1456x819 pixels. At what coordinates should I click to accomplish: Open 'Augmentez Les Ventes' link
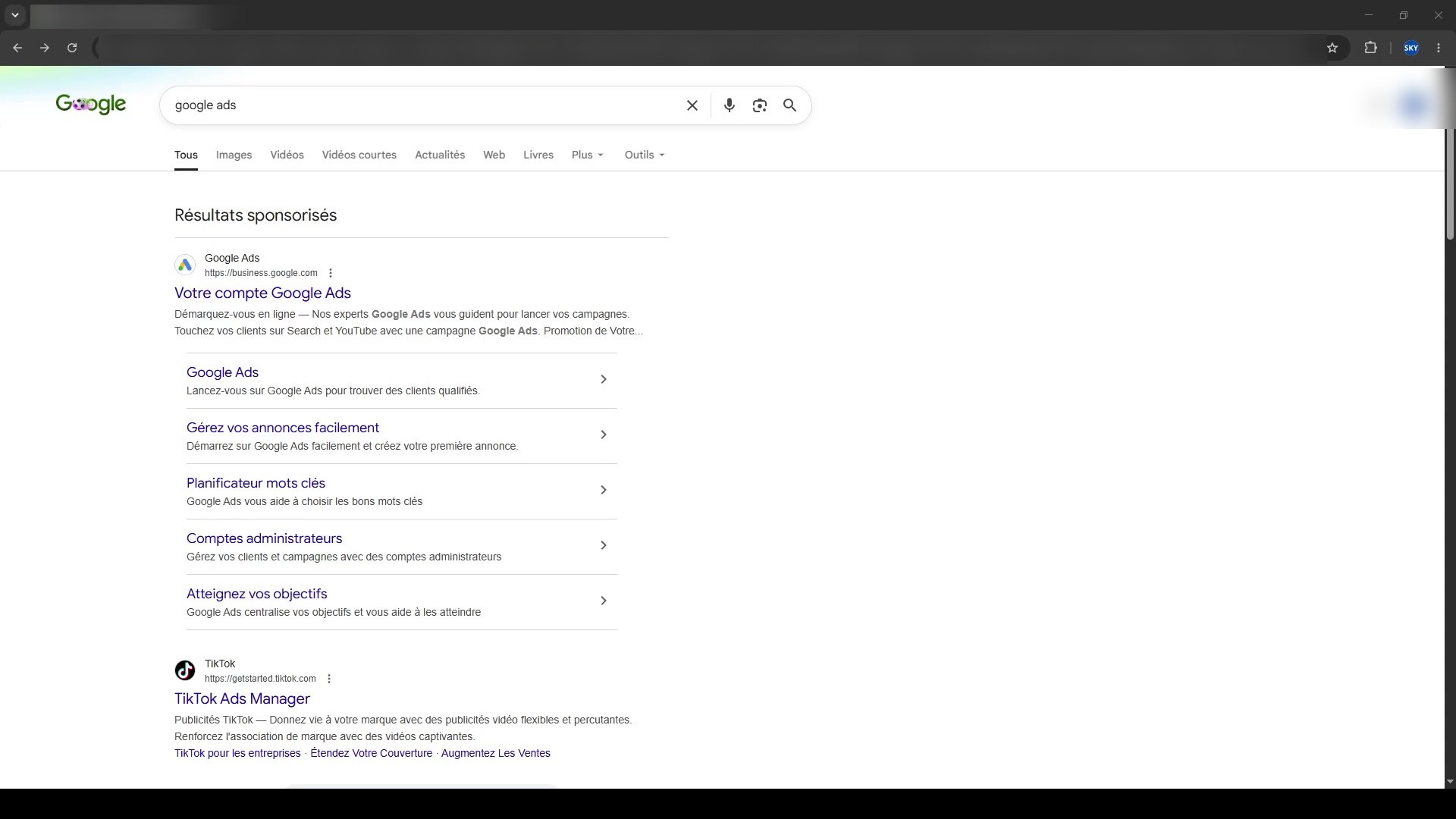click(x=495, y=753)
